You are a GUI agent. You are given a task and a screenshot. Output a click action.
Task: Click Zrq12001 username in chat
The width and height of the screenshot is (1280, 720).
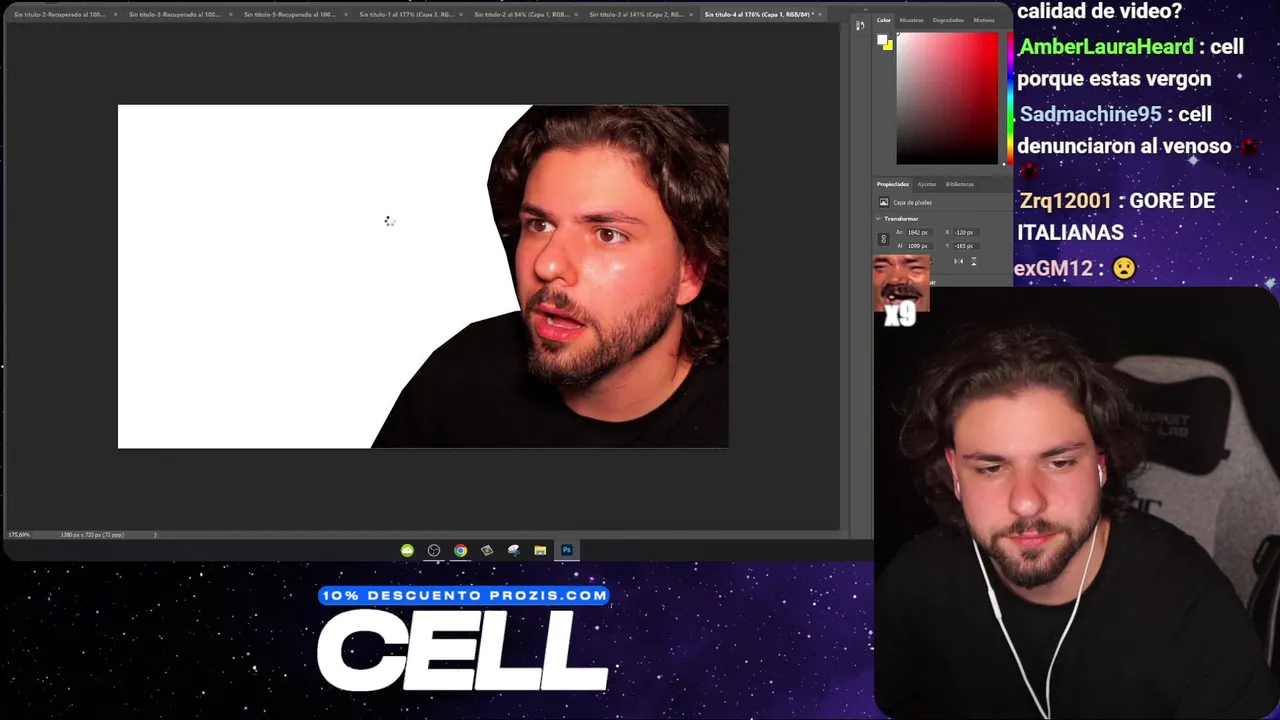(x=1065, y=200)
